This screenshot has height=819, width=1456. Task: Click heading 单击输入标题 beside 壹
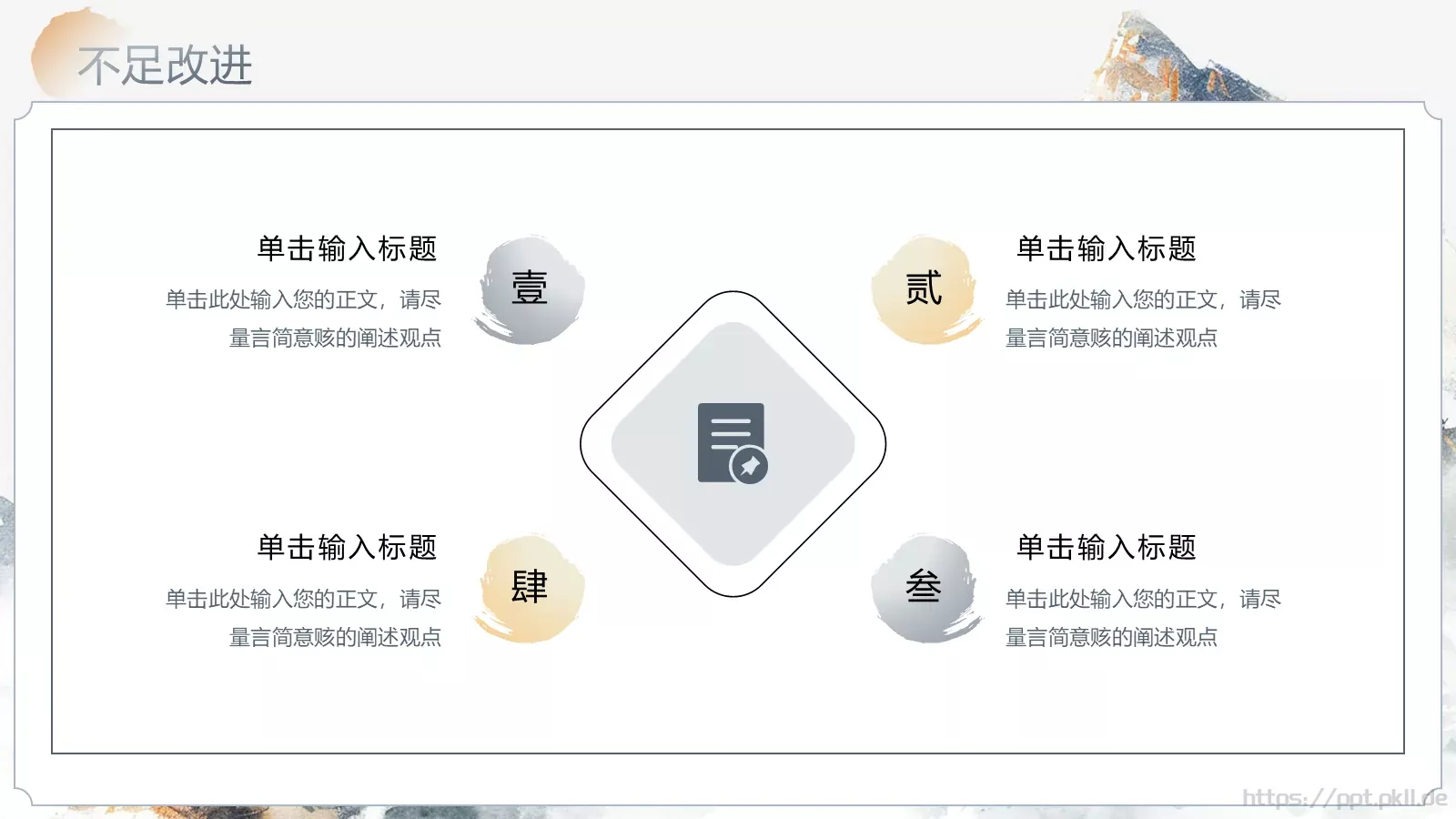[347, 248]
